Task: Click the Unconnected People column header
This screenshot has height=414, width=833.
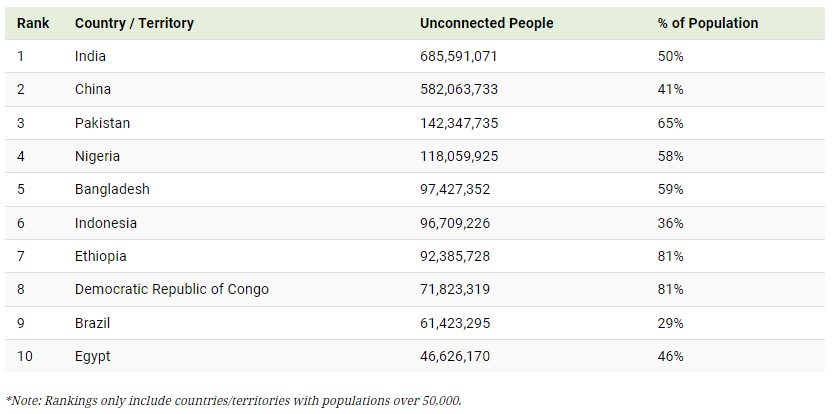Action: (x=487, y=23)
